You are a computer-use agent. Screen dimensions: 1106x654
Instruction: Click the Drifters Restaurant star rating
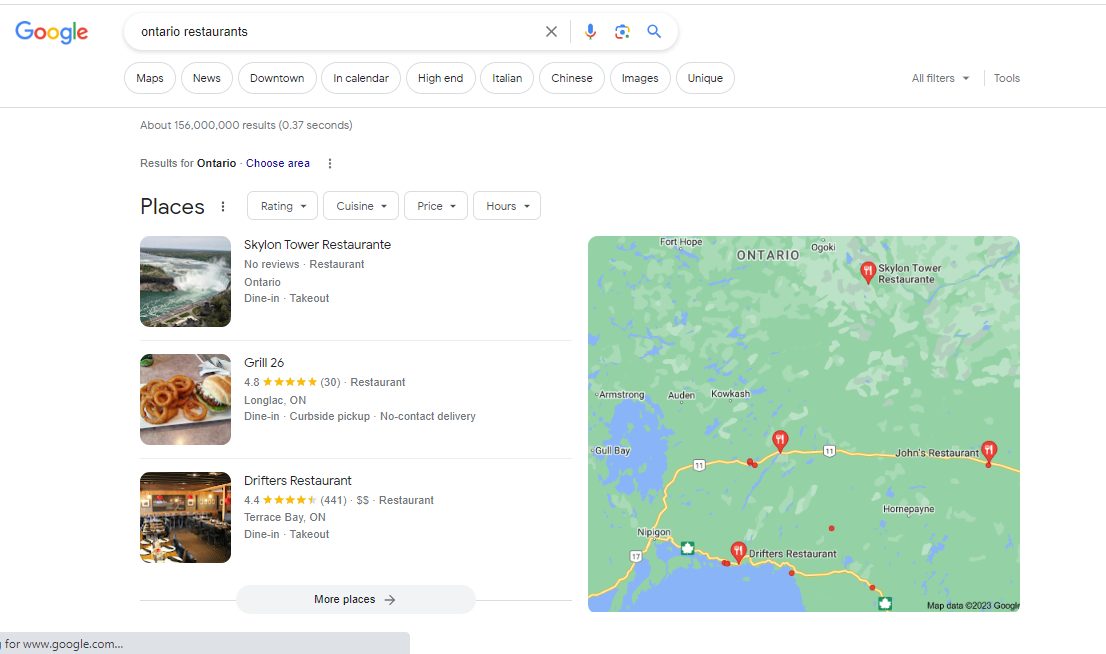tap(290, 500)
